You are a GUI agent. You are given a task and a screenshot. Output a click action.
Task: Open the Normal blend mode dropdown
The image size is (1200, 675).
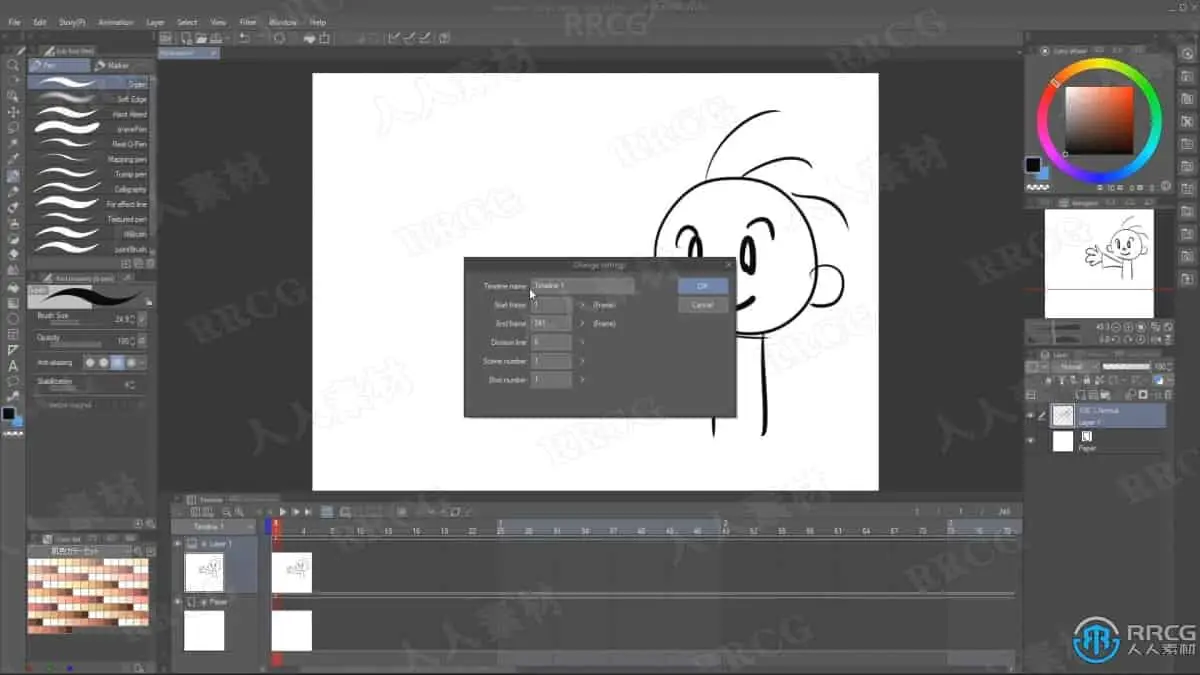1073,367
